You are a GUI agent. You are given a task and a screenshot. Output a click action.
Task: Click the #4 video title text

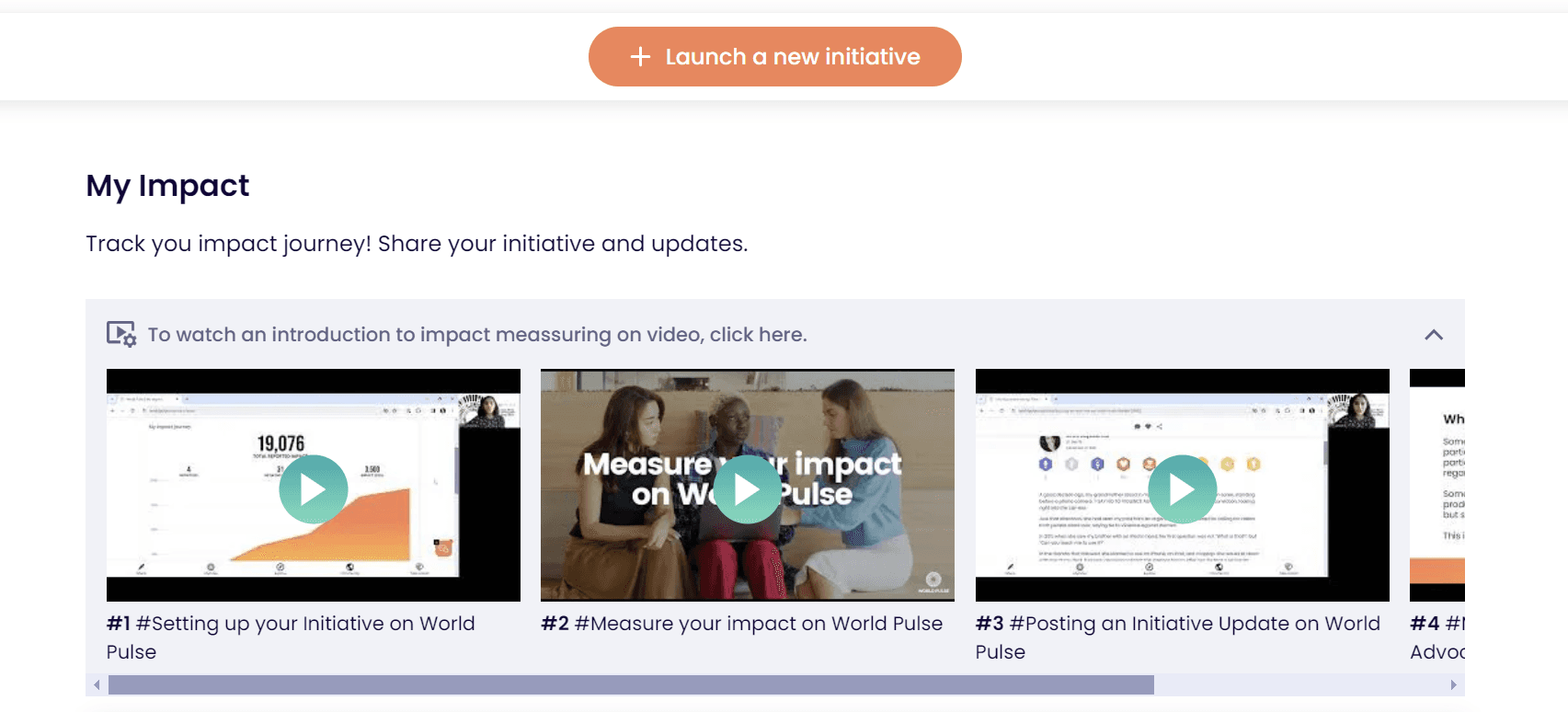coord(1437,637)
